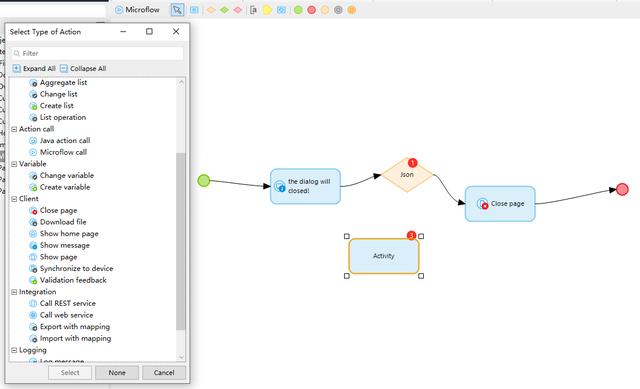
Task: Pick the gray circle event tool
Action: coord(338,10)
